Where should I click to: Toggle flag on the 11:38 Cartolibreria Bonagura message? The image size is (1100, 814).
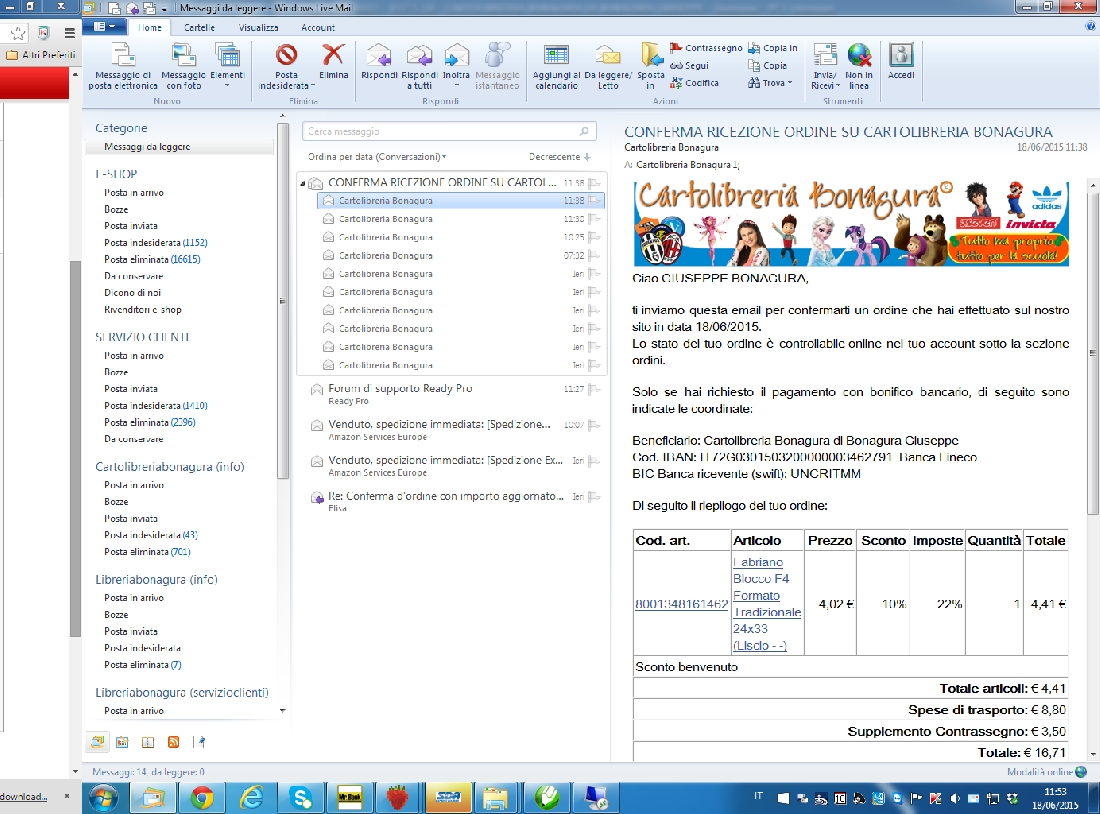[595, 201]
